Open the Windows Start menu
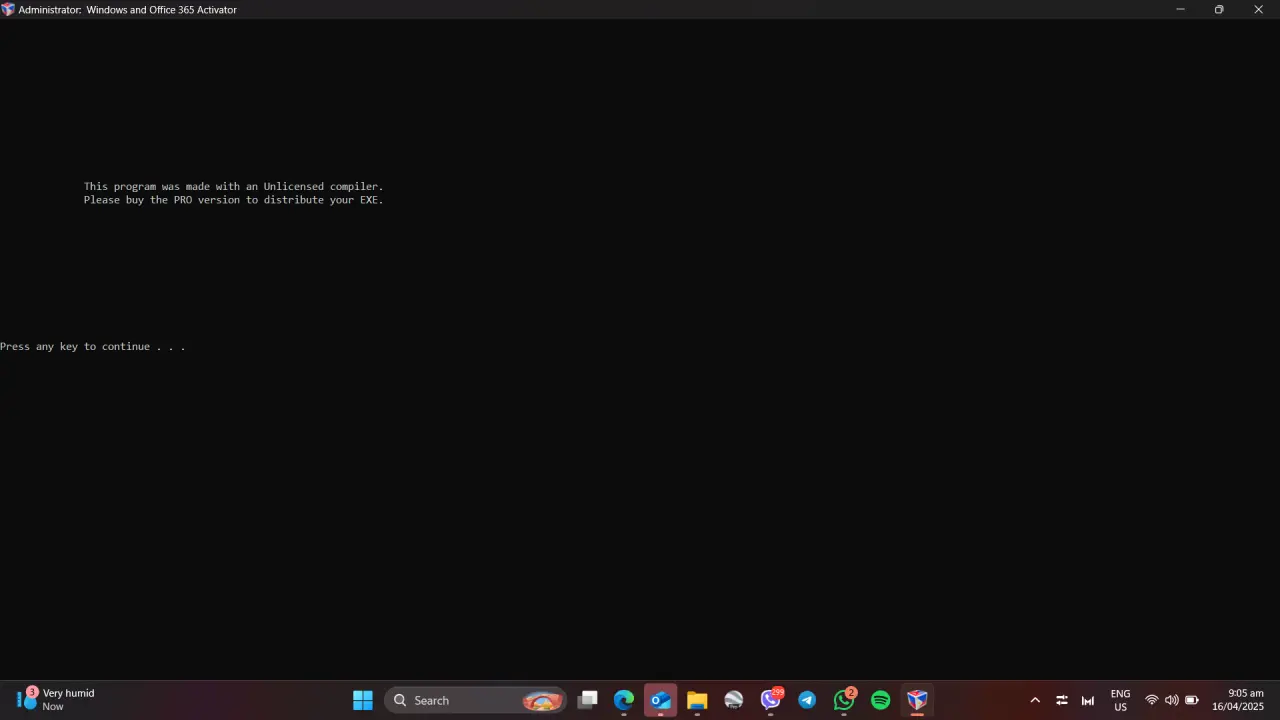The width and height of the screenshot is (1280, 720). point(363,700)
